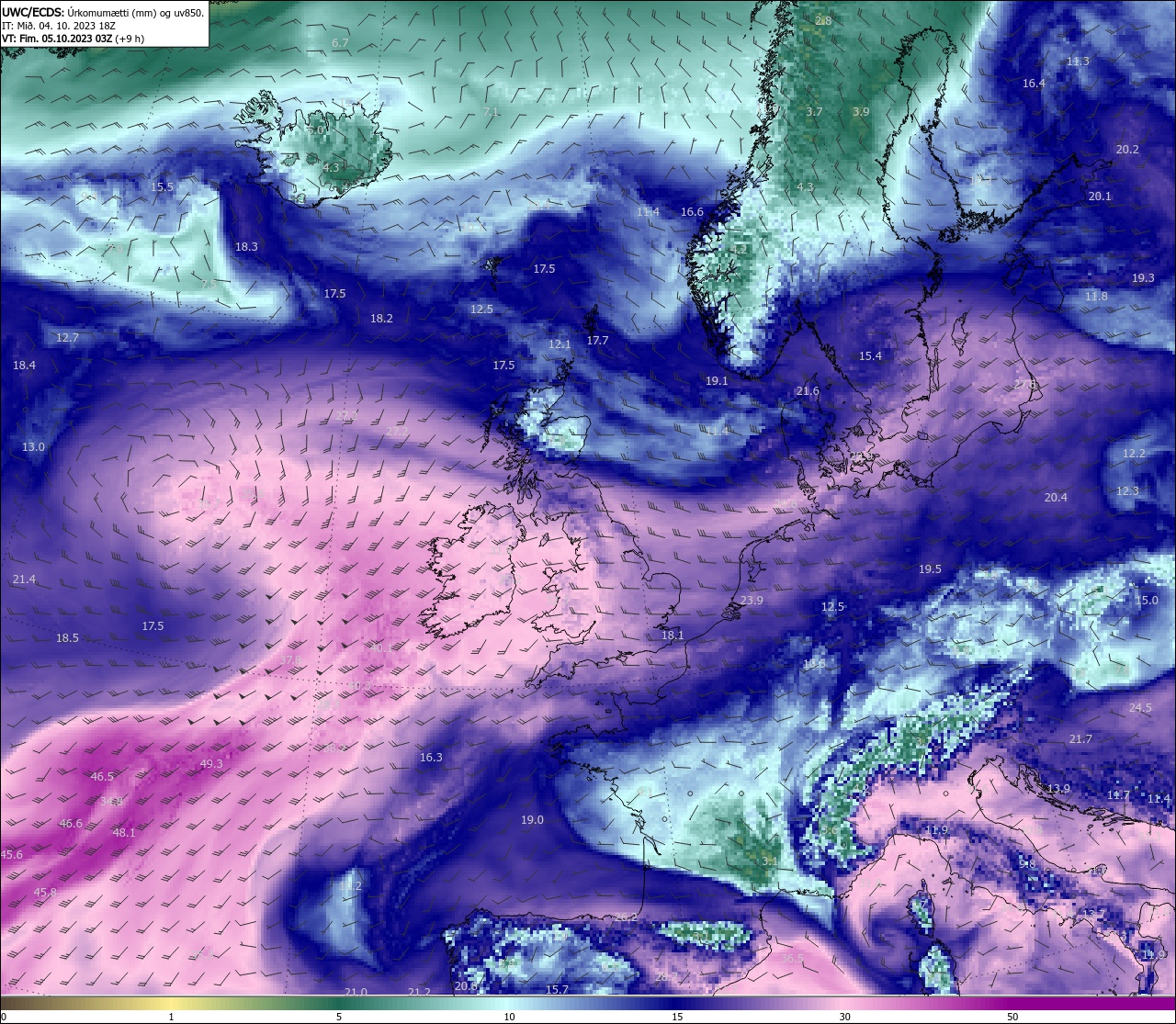Click the map value 11.3

(x=1078, y=62)
